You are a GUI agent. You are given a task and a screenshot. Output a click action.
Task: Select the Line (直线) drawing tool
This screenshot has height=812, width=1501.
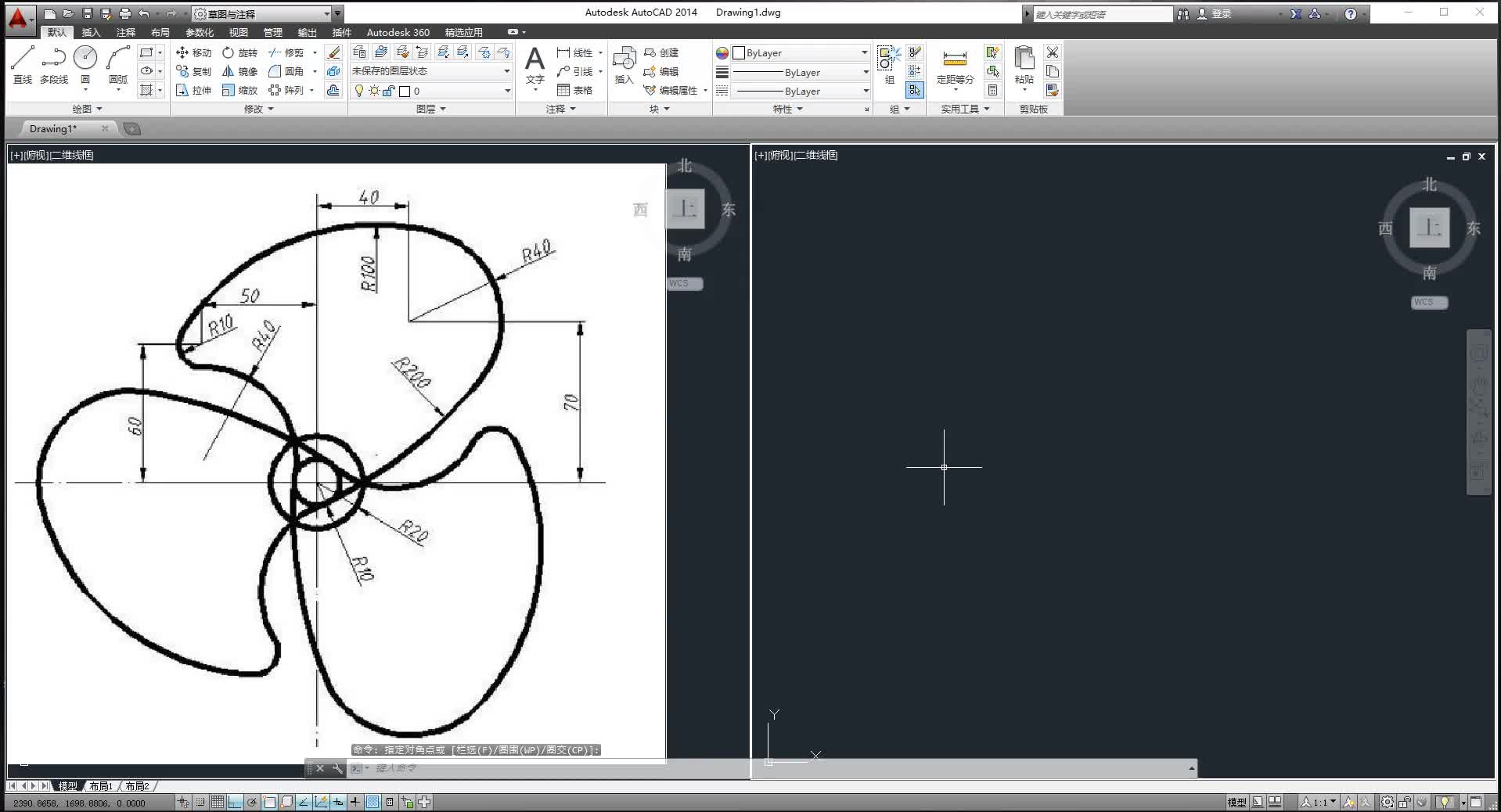tap(23, 64)
